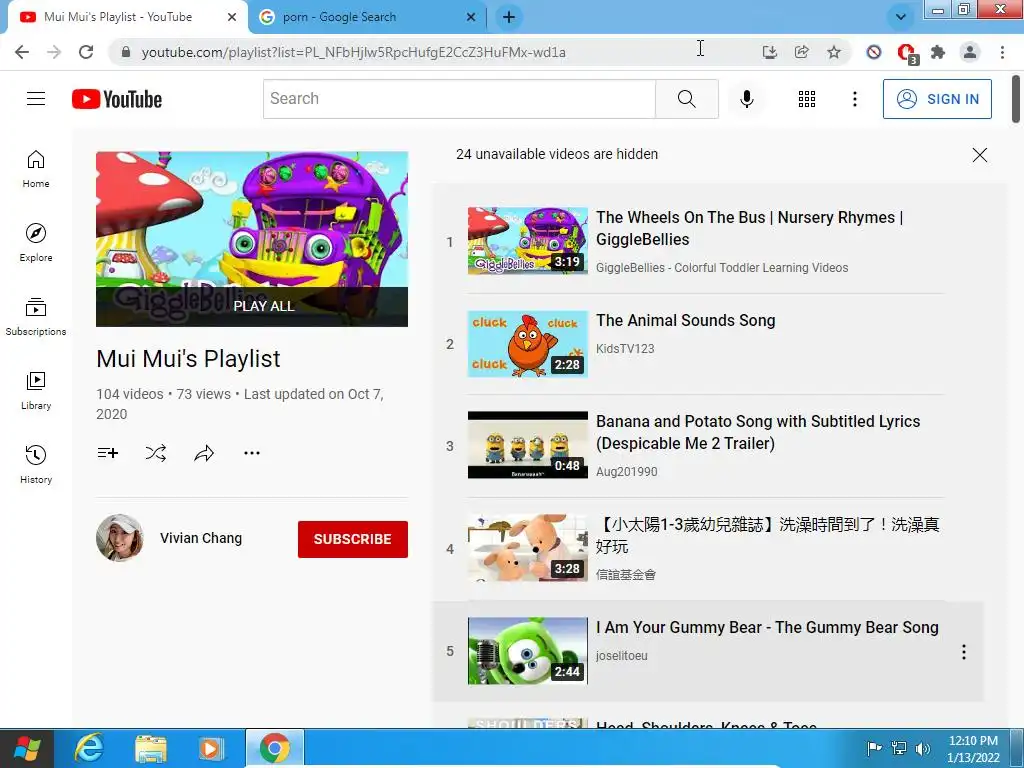Click the SUBSCRIBE button
1024x768 pixels.
click(x=353, y=539)
